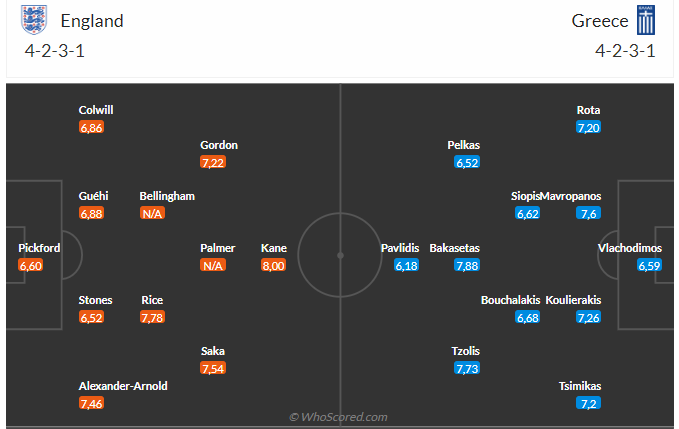Click the England crest icon
The image size is (679, 429).
point(33,20)
